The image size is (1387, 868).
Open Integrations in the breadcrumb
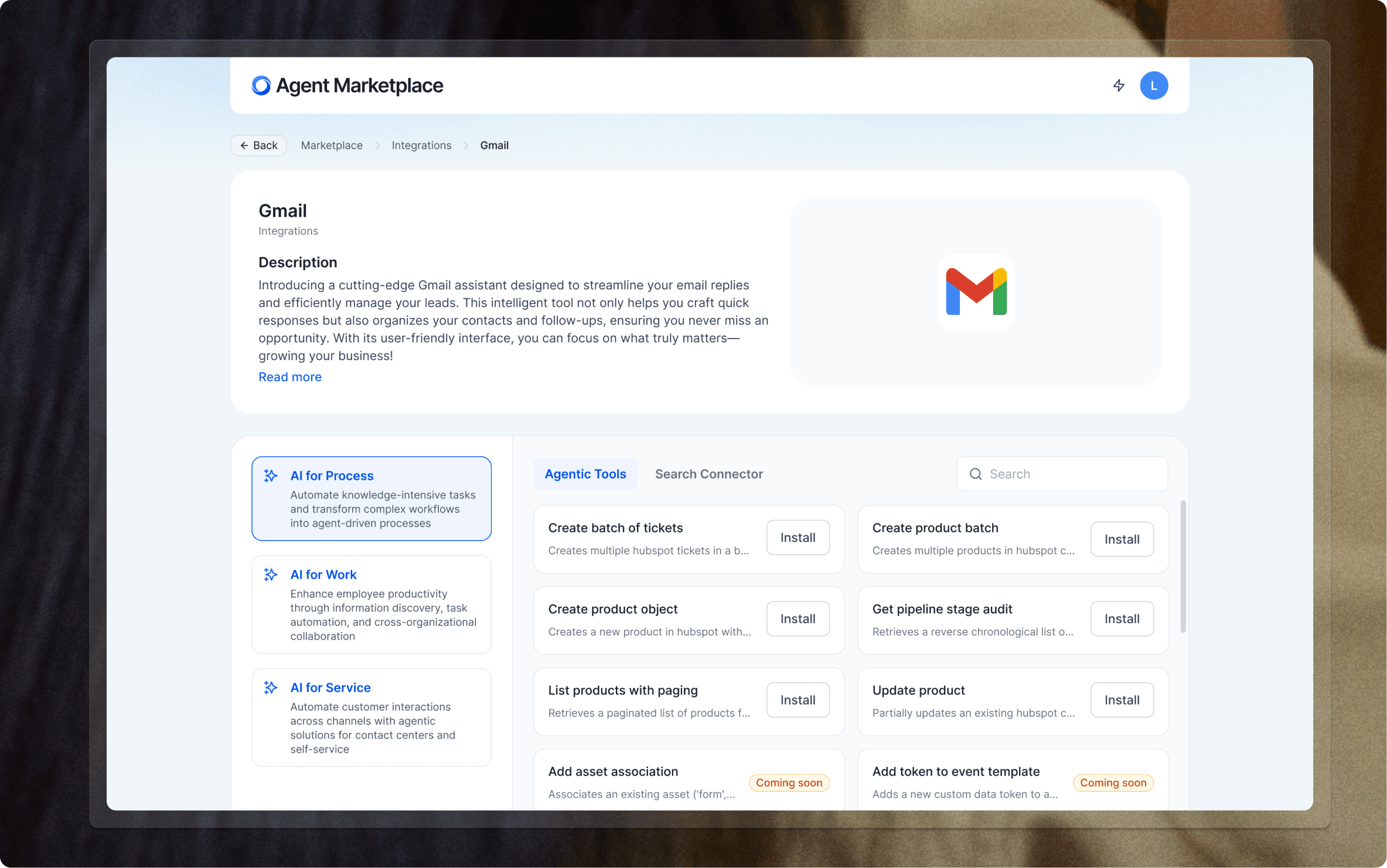click(421, 145)
